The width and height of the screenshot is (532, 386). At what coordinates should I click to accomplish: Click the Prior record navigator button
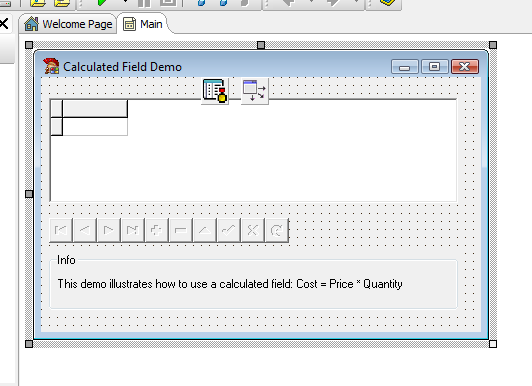click(x=85, y=230)
